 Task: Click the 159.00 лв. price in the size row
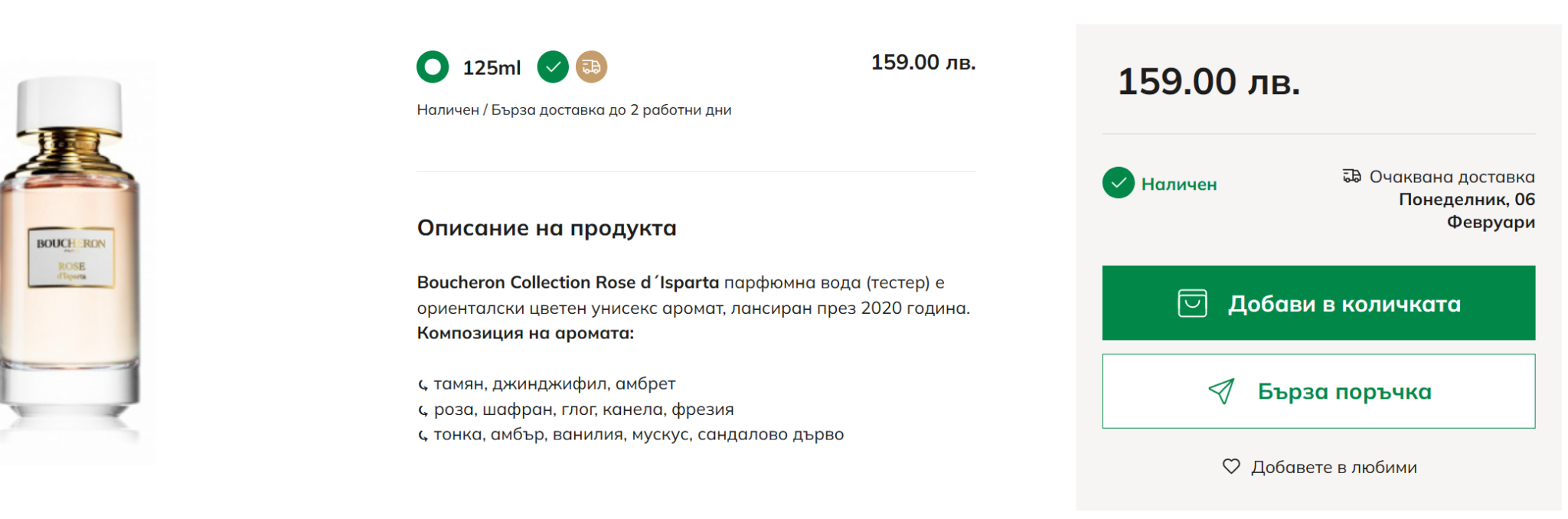coord(923,63)
